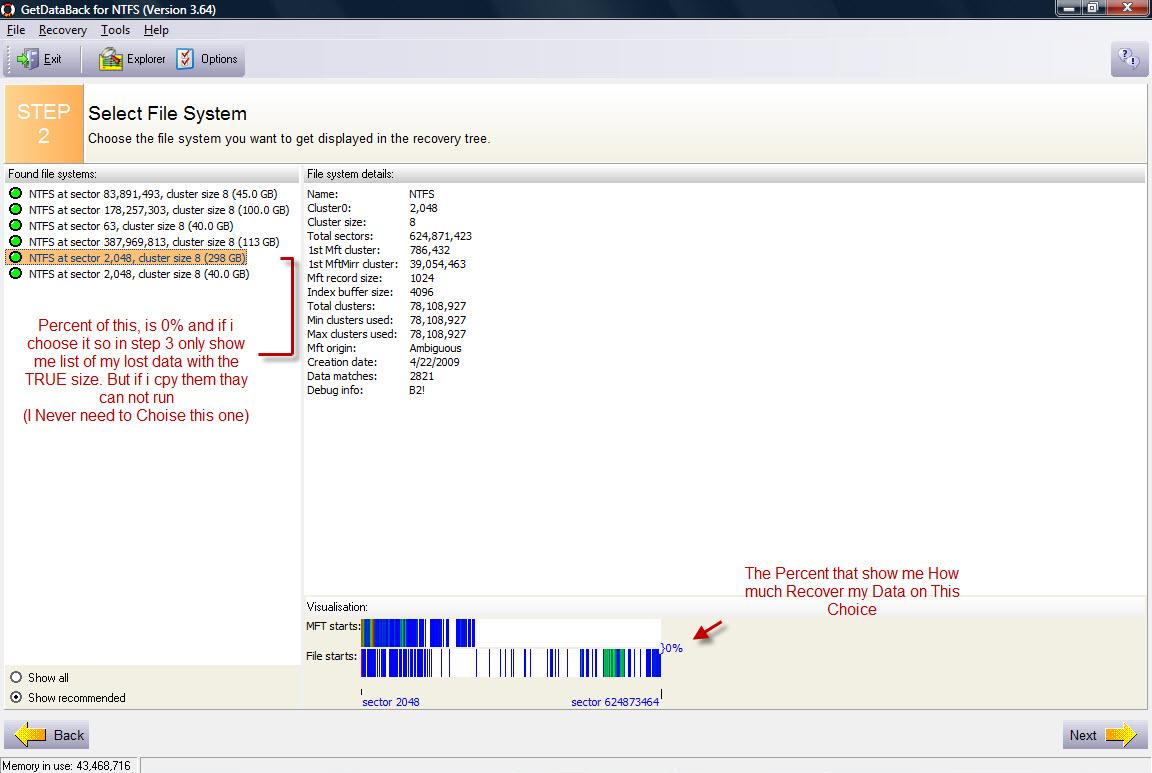1152x773 pixels.
Task: Click the Back button text
Action: point(69,735)
